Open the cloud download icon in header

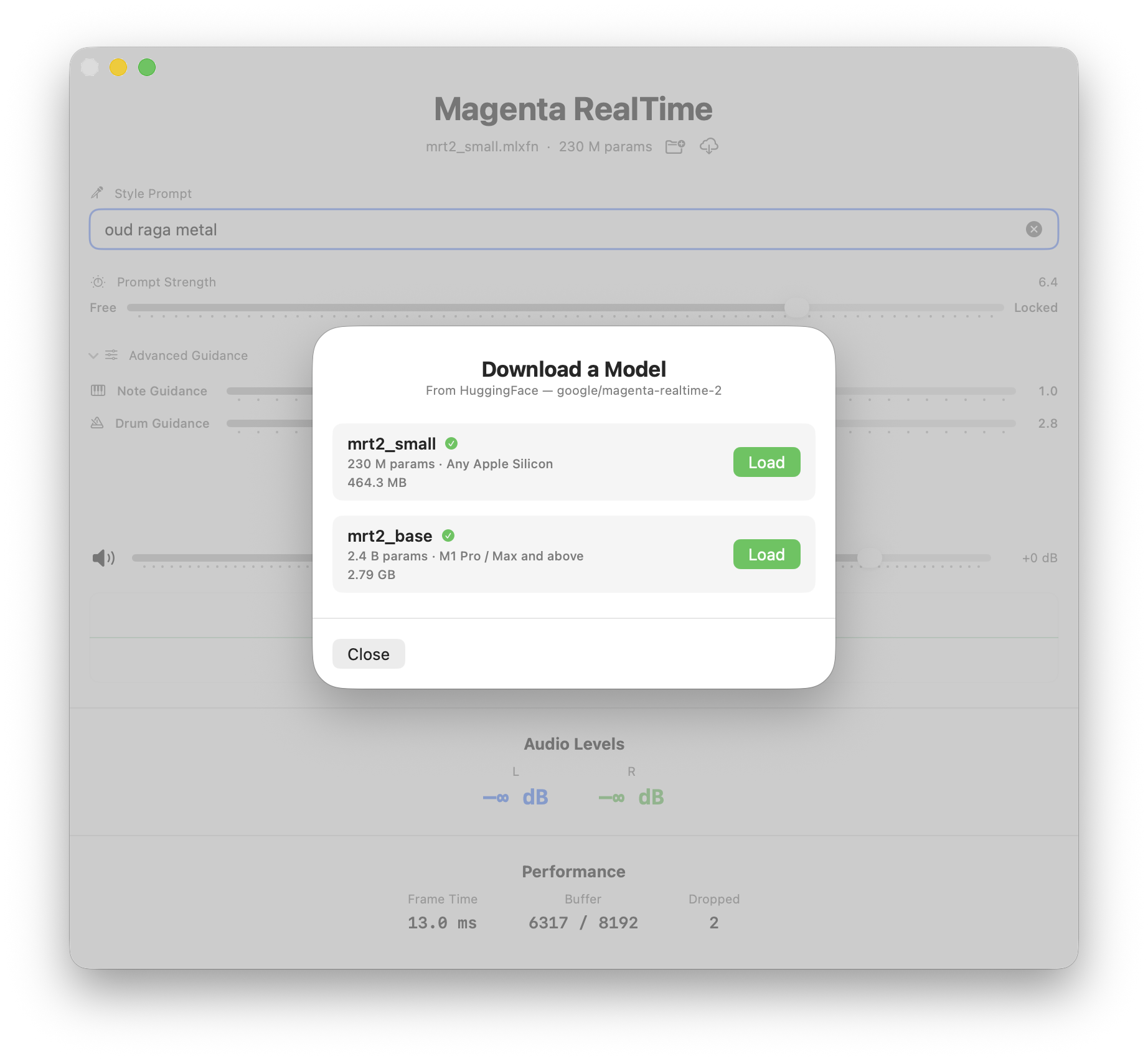pos(709,146)
